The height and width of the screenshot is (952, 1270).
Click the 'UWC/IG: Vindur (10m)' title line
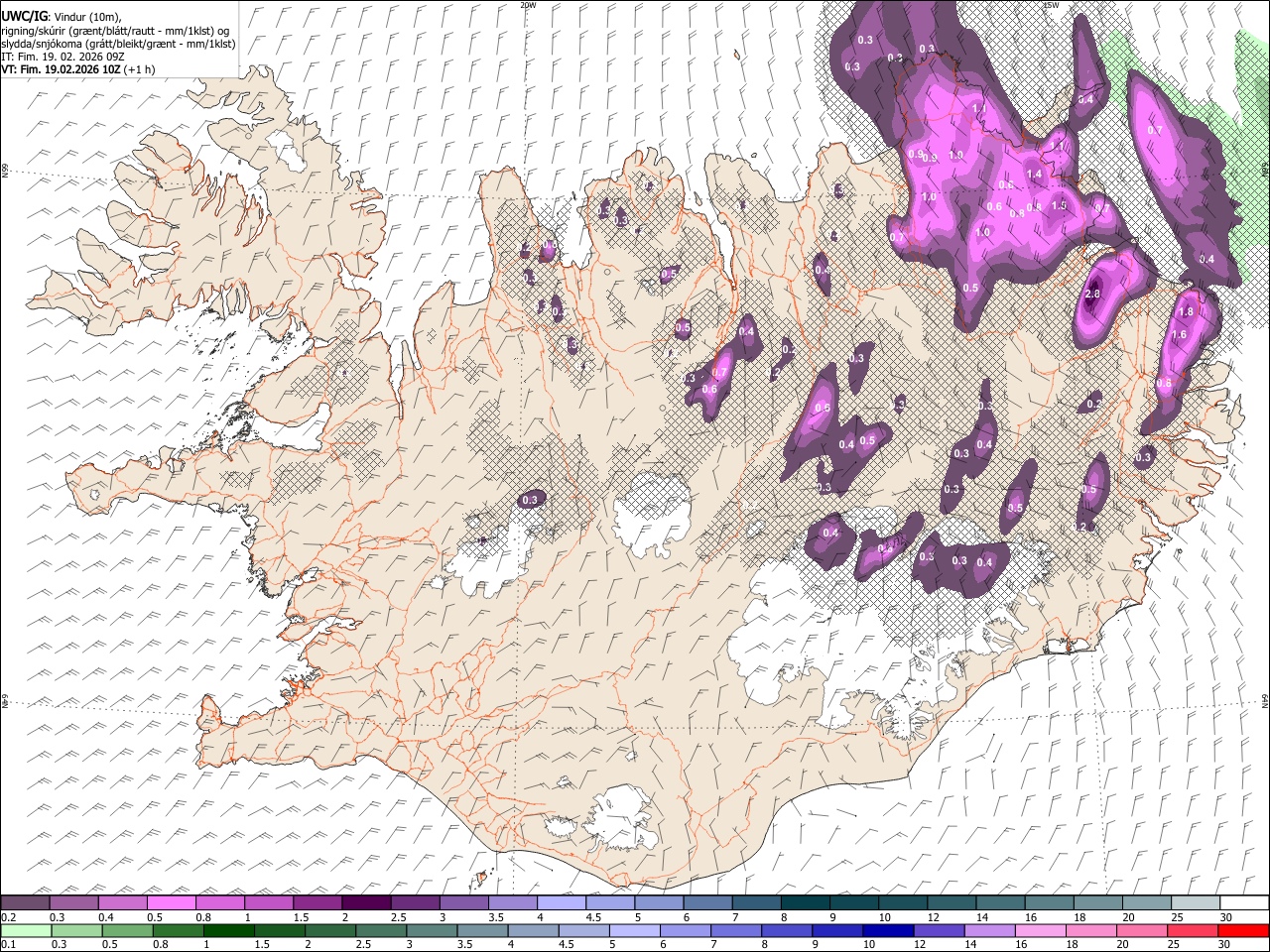(63, 17)
